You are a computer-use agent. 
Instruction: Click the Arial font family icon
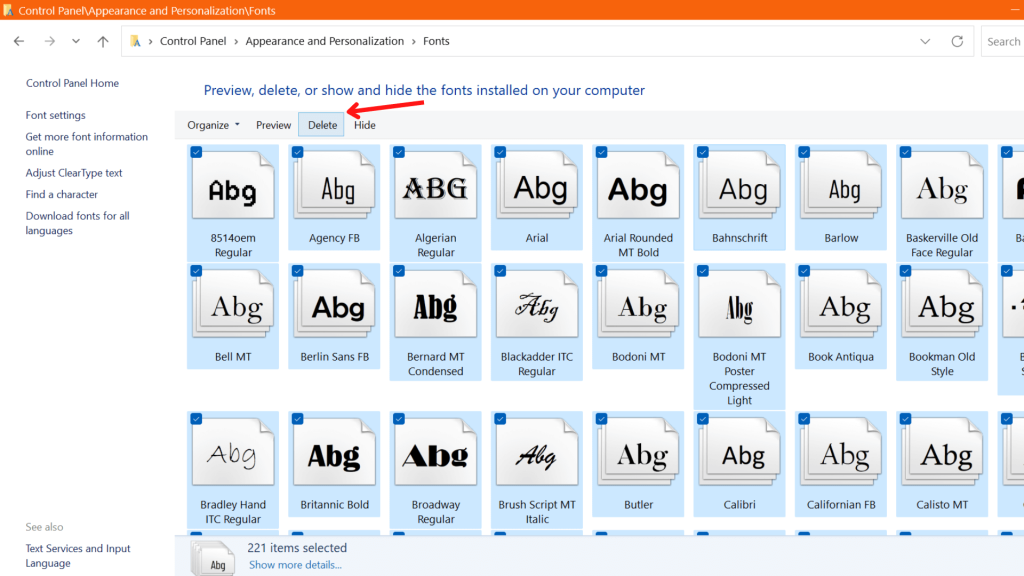537,185
